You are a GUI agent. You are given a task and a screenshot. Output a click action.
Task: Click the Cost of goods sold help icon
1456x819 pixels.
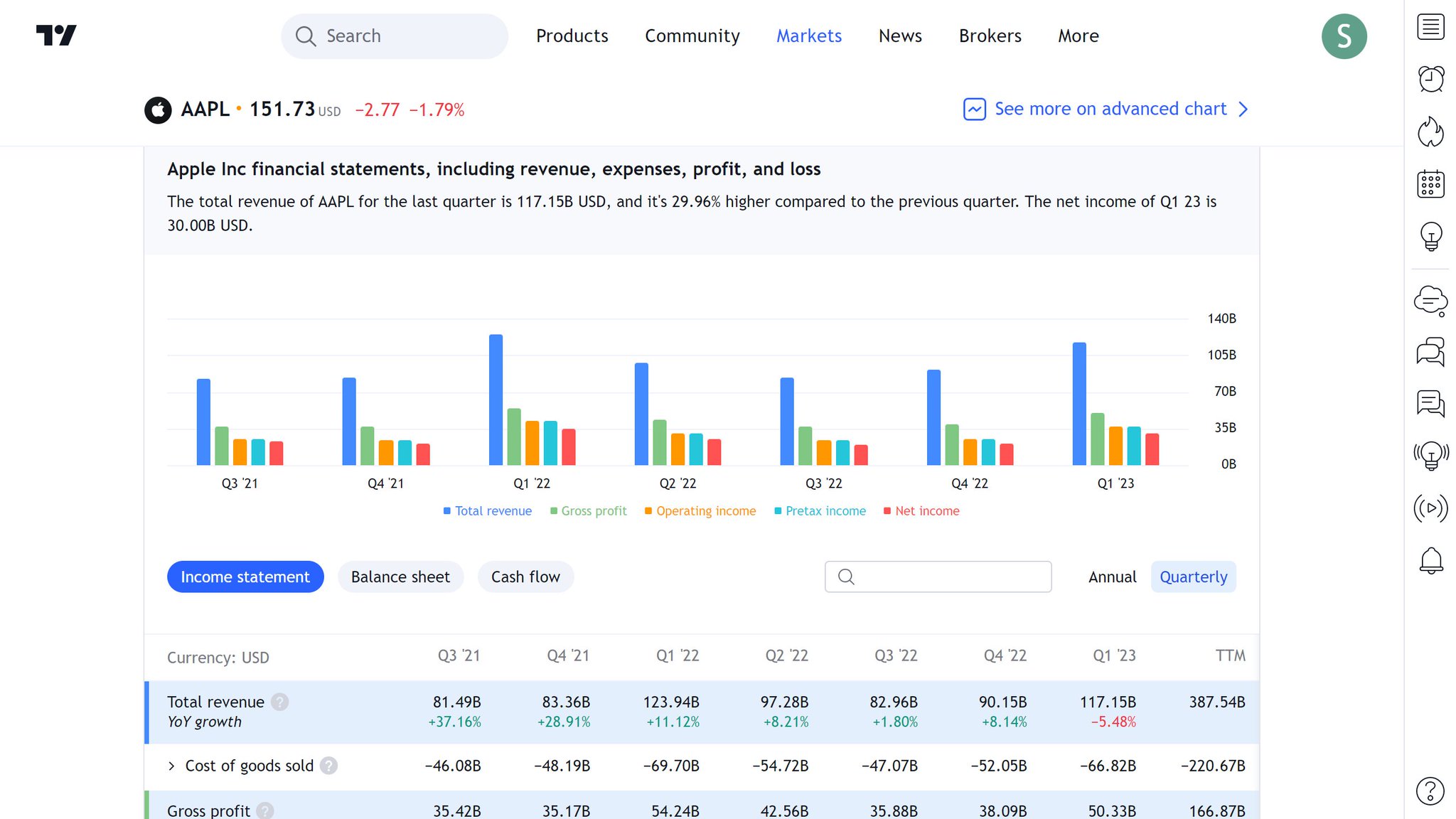pyautogui.click(x=328, y=766)
